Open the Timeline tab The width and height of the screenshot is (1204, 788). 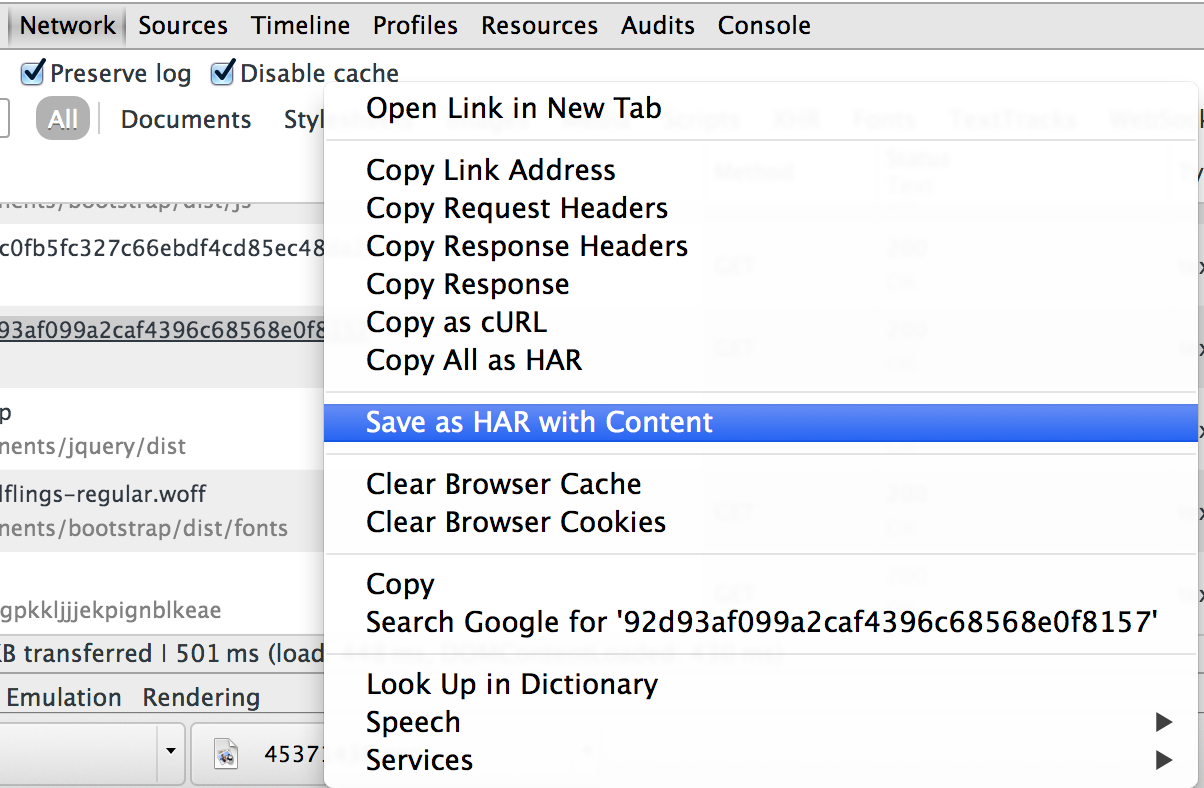300,25
